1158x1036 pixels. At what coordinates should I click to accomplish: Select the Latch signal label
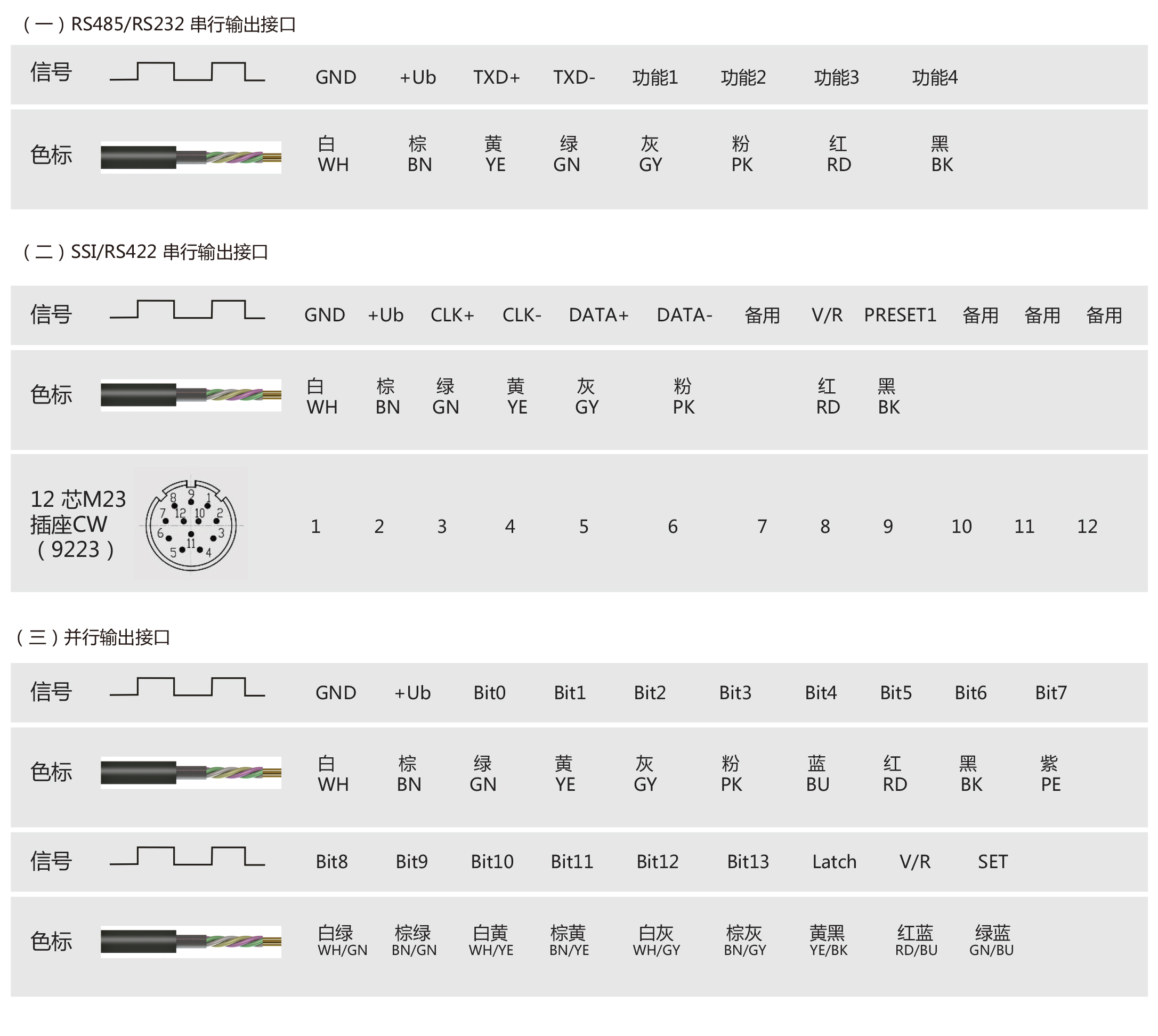click(x=834, y=862)
